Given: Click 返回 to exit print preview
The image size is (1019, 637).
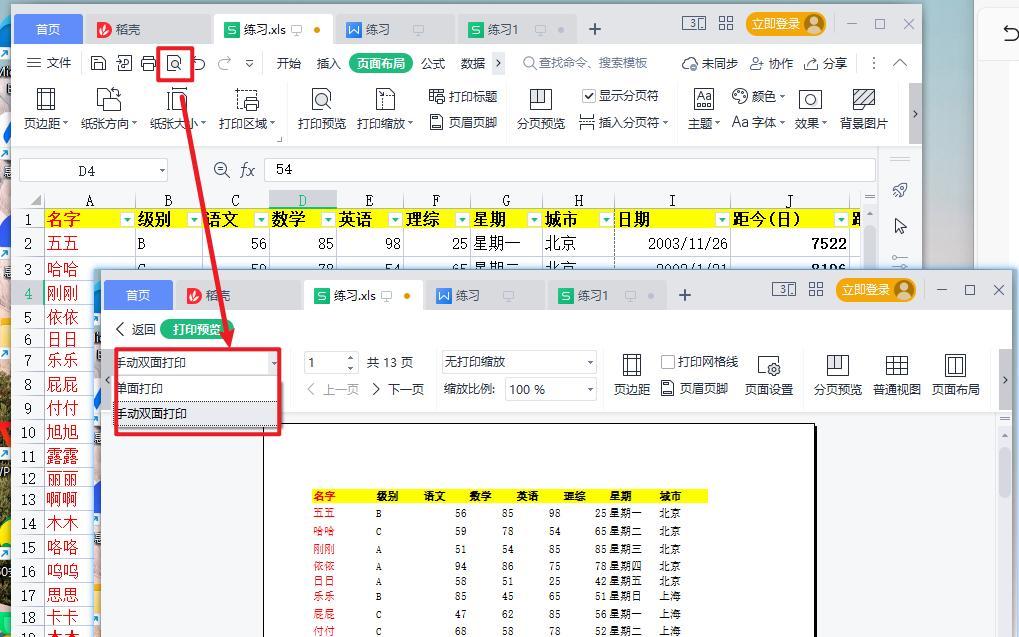Looking at the screenshot, I should [136, 330].
